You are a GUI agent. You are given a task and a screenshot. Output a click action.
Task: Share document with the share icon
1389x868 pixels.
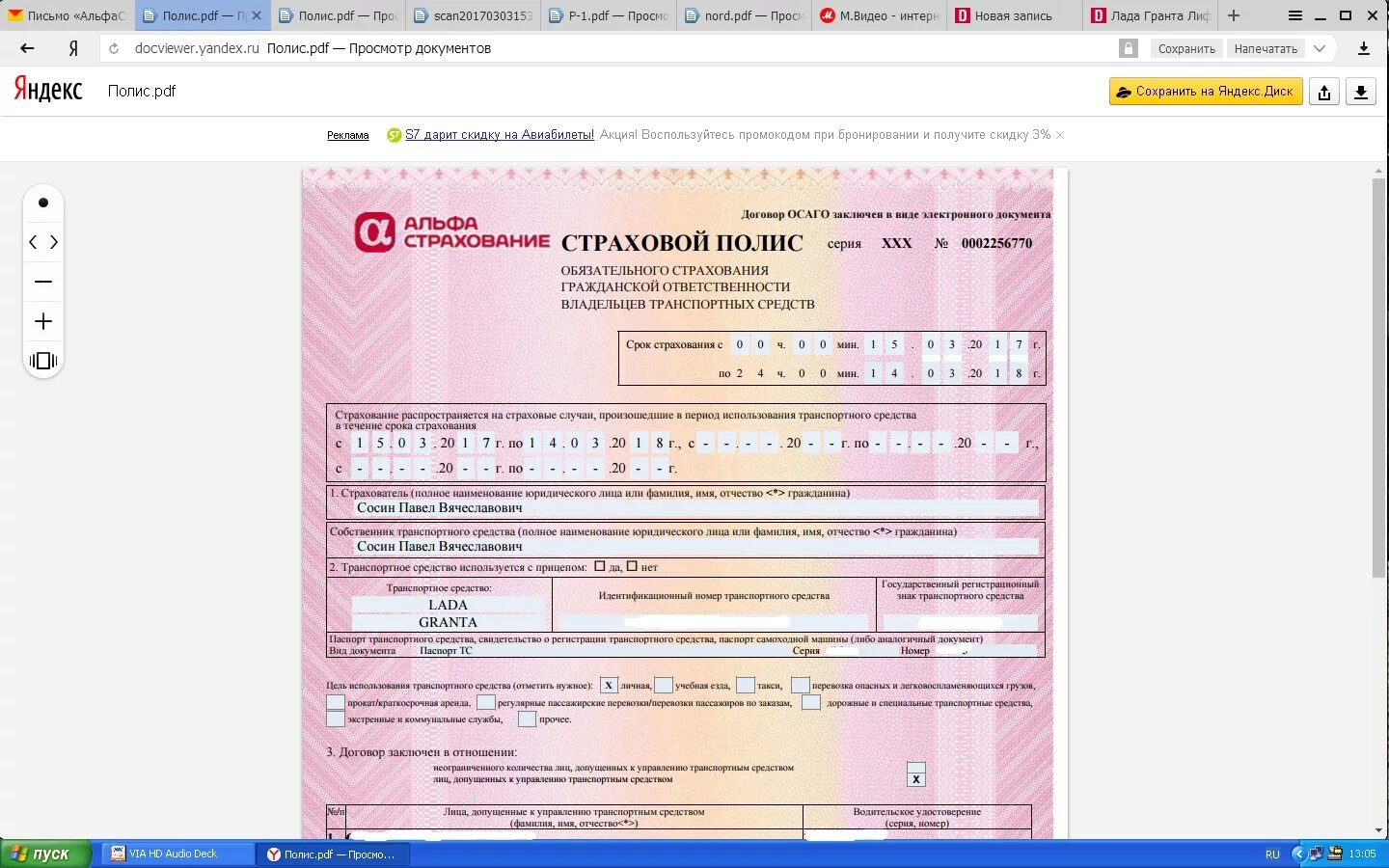[1324, 92]
